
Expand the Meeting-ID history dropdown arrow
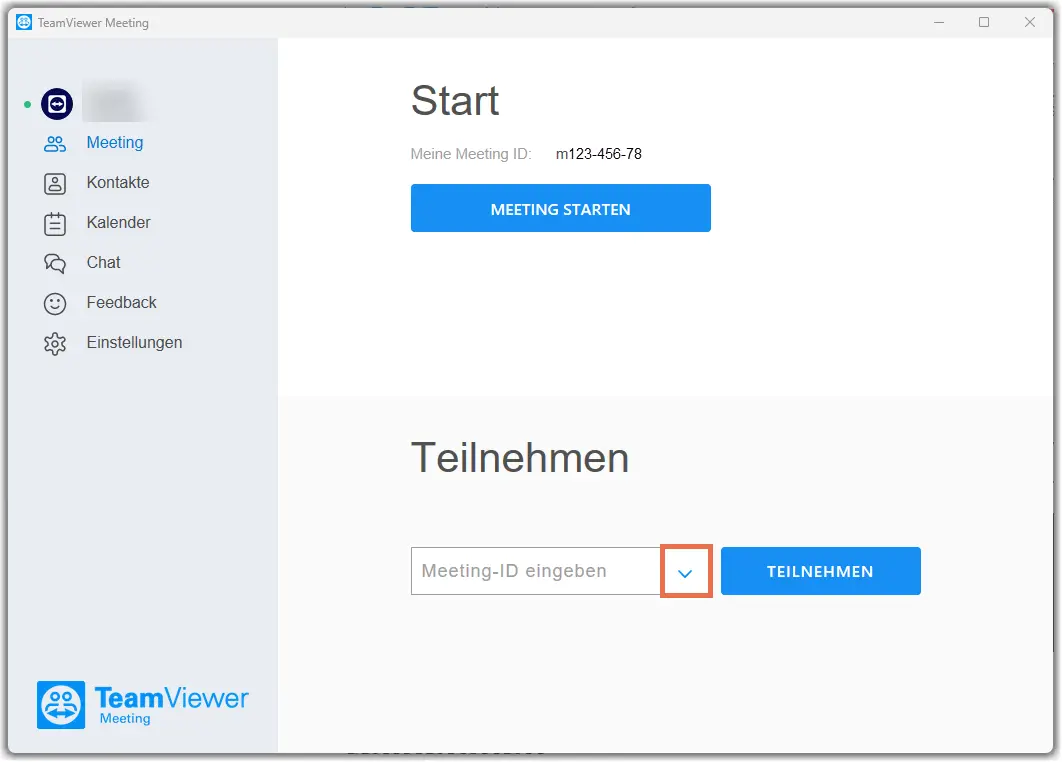(685, 572)
